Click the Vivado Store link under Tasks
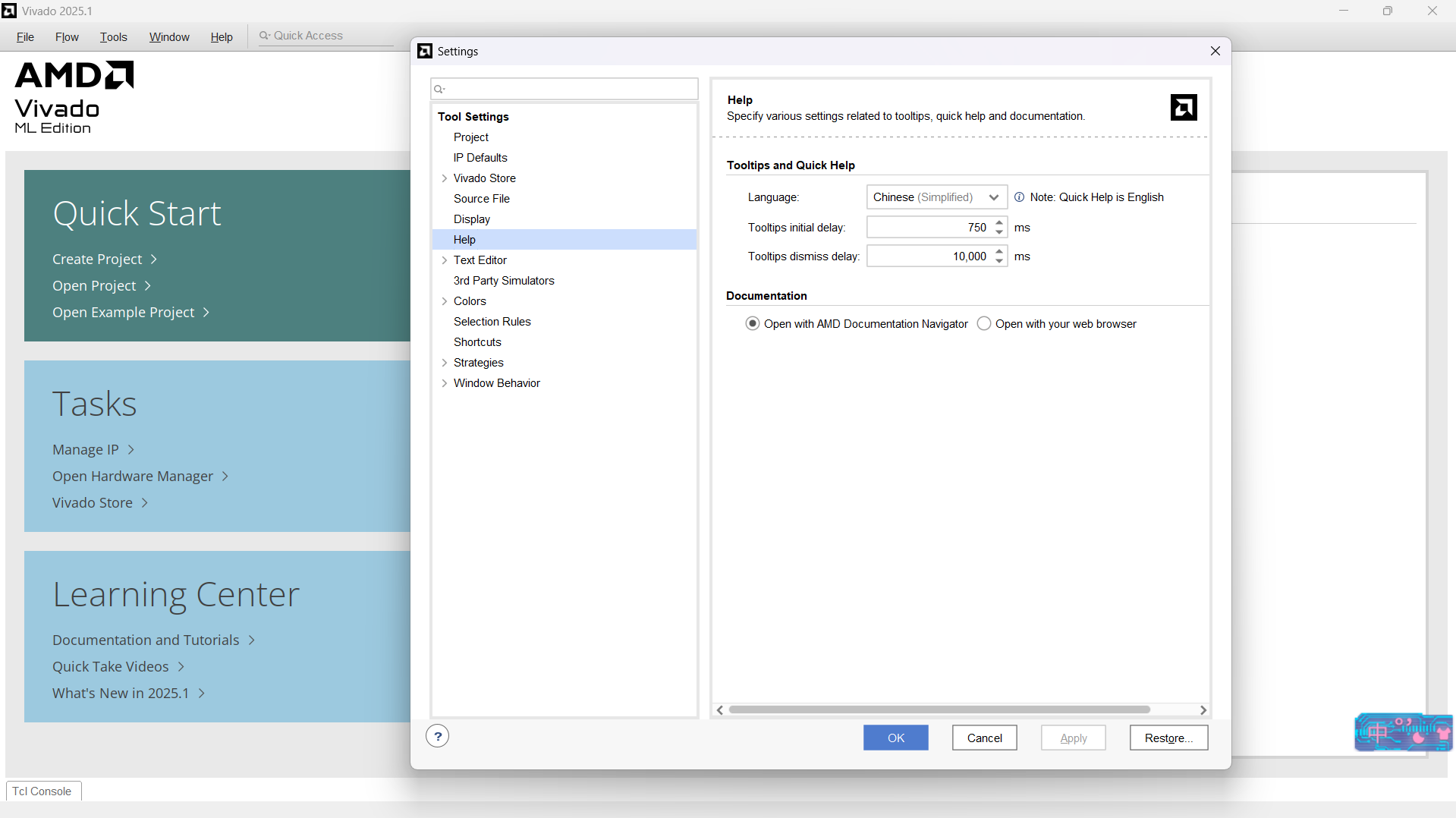Screen dimensions: 1456x818 coord(100,503)
